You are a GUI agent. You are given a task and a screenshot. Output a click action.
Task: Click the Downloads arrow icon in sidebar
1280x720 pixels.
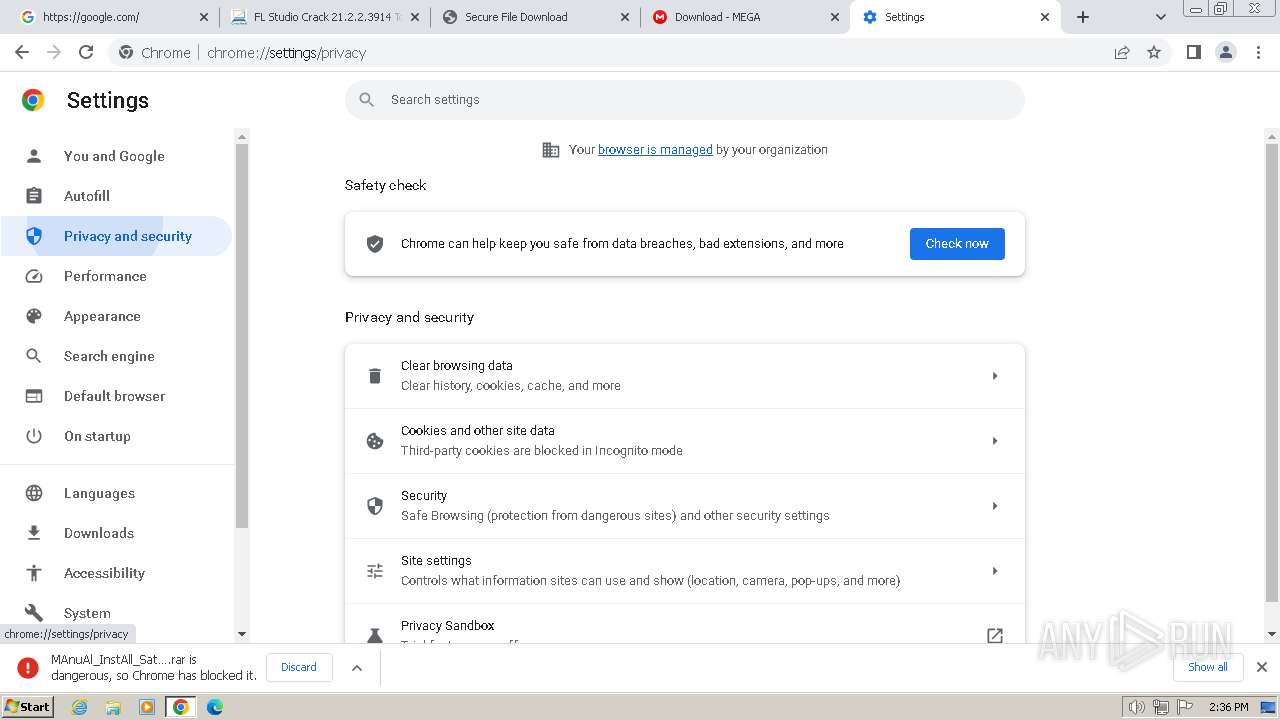click(34, 533)
